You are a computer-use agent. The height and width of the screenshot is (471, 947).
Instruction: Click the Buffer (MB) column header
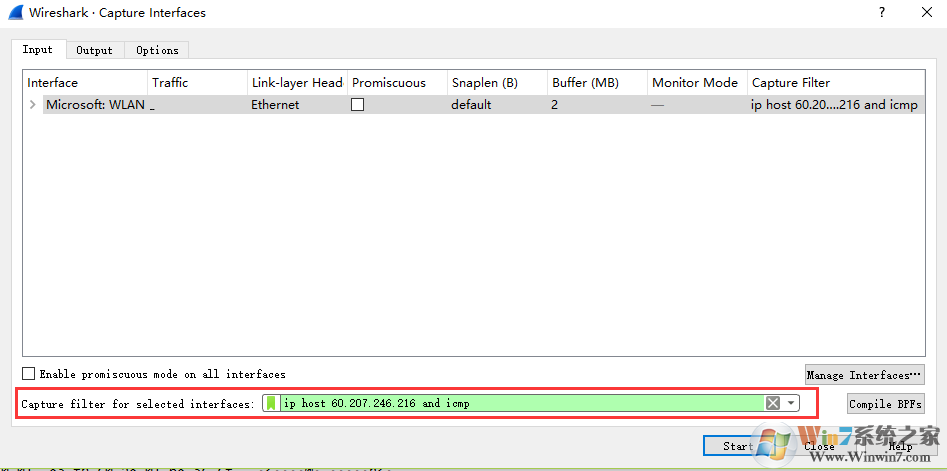point(598,83)
